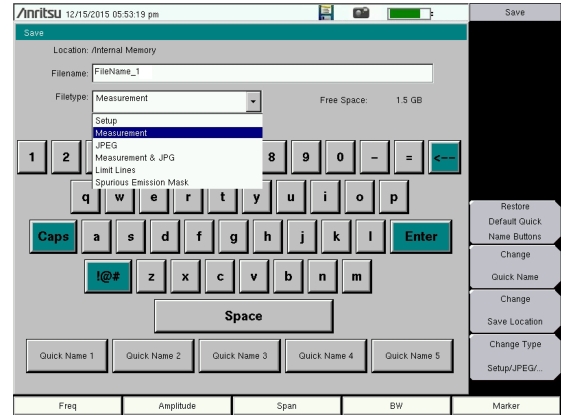Viewport: 575px width, 417px height.
Task: Click Change Save Location softkey
Action: coord(515,310)
